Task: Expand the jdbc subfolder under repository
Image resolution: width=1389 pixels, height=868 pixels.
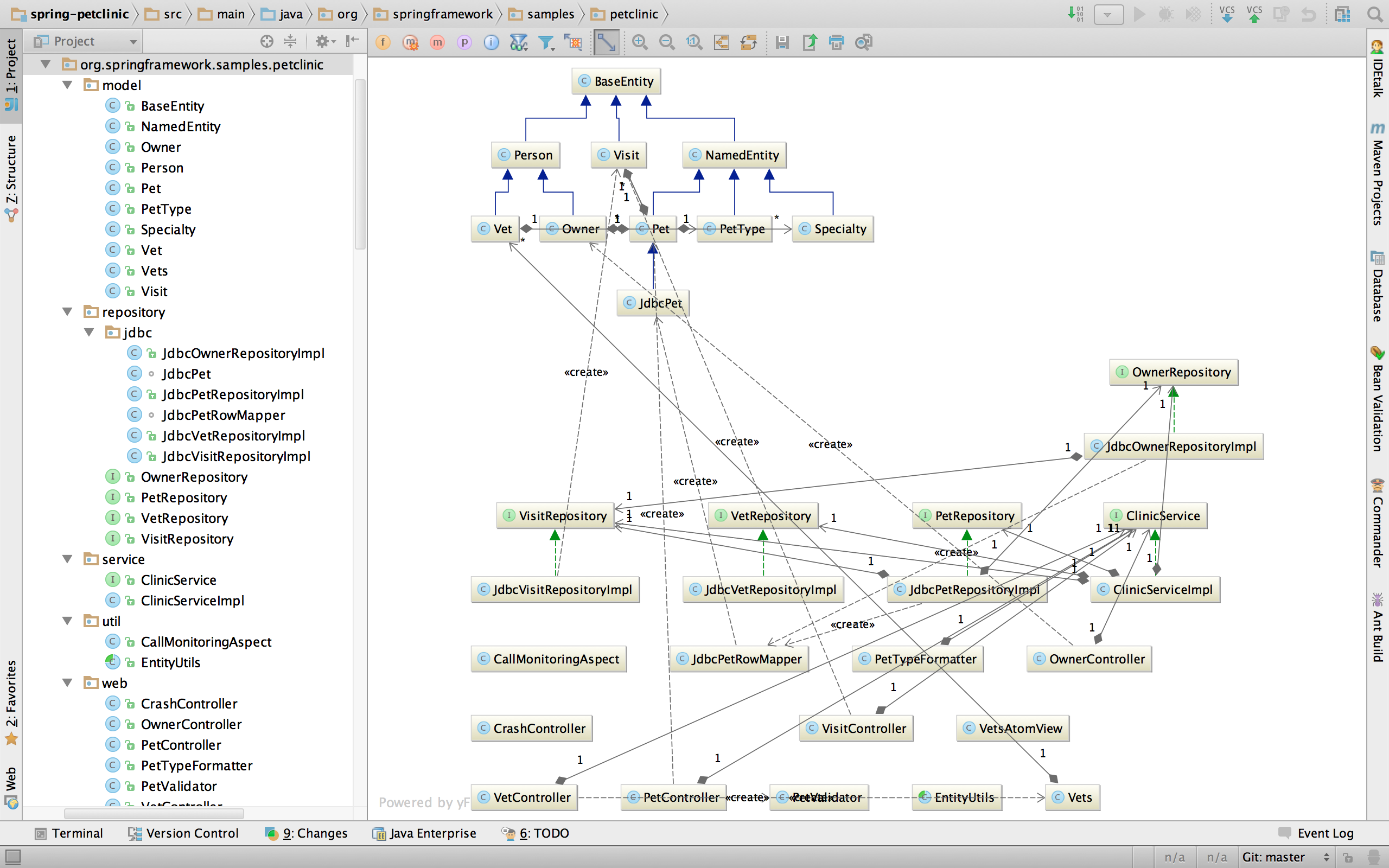Action: click(88, 332)
